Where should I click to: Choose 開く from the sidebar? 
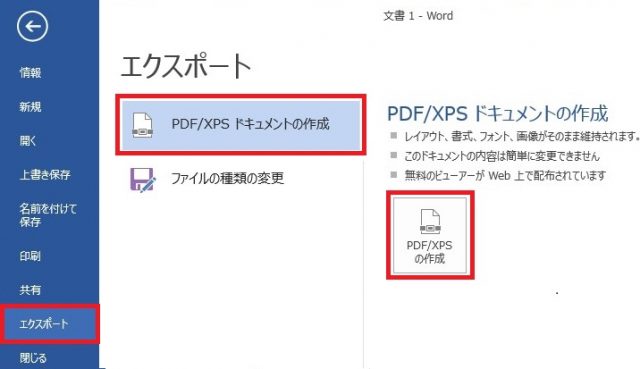(x=28, y=141)
